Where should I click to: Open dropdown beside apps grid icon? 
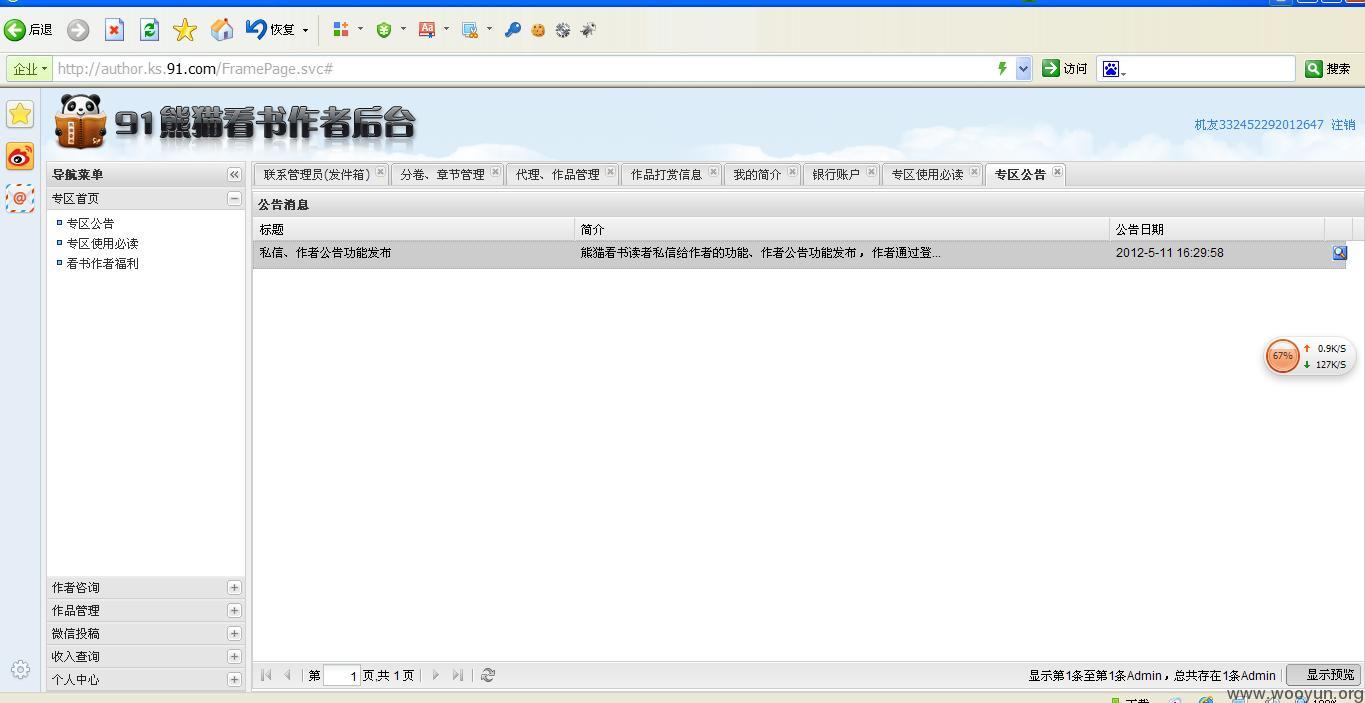click(360, 30)
